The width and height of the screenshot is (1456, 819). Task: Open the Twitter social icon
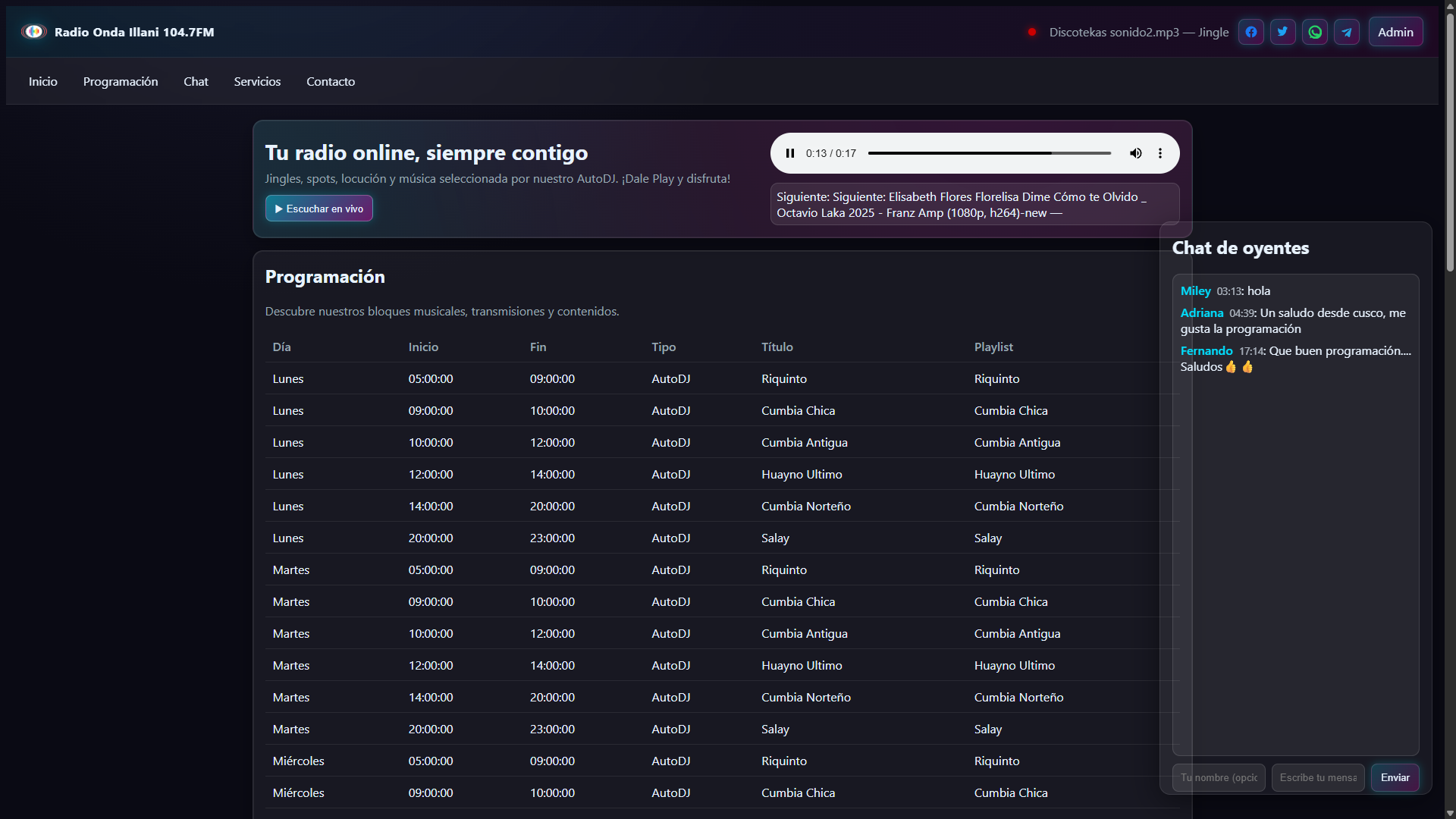[1283, 32]
